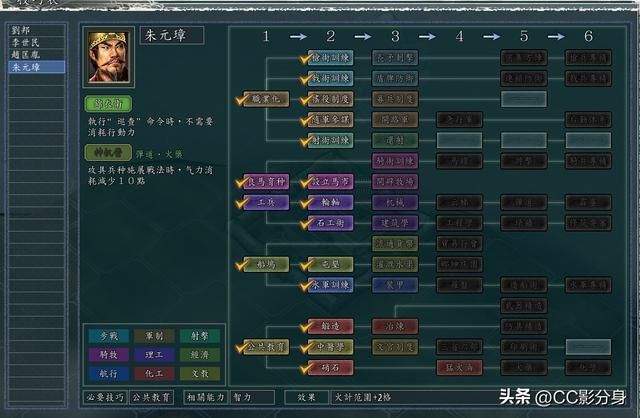Click stage number 1 header
640x418 pixels.
coord(266,36)
